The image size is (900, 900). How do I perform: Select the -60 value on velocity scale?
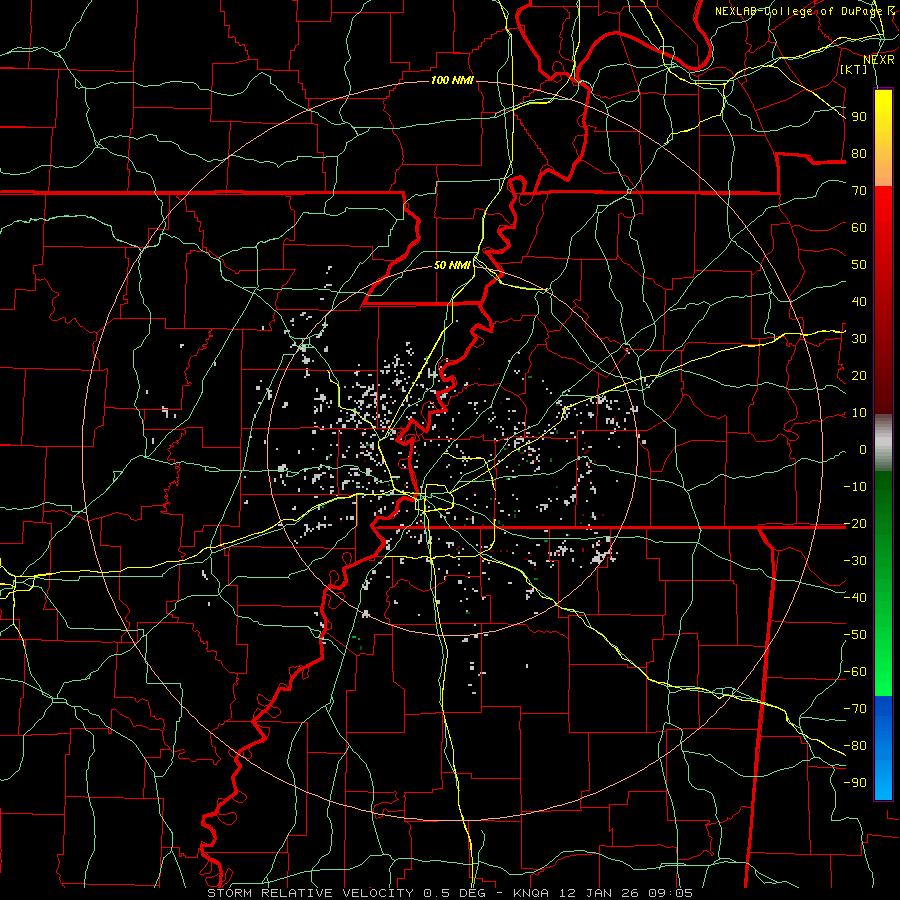click(855, 672)
